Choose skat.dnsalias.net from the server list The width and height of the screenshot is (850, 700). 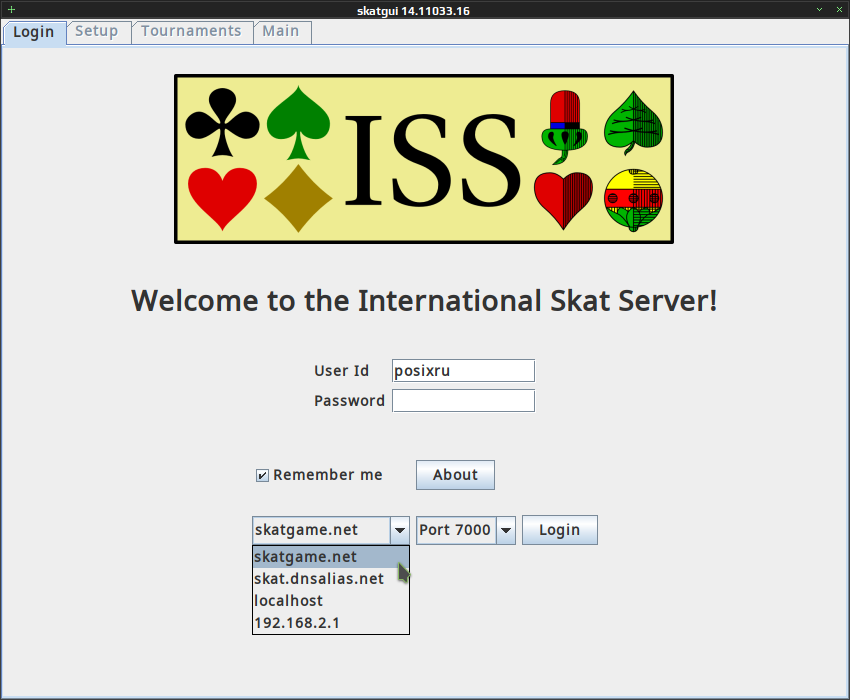pos(331,579)
